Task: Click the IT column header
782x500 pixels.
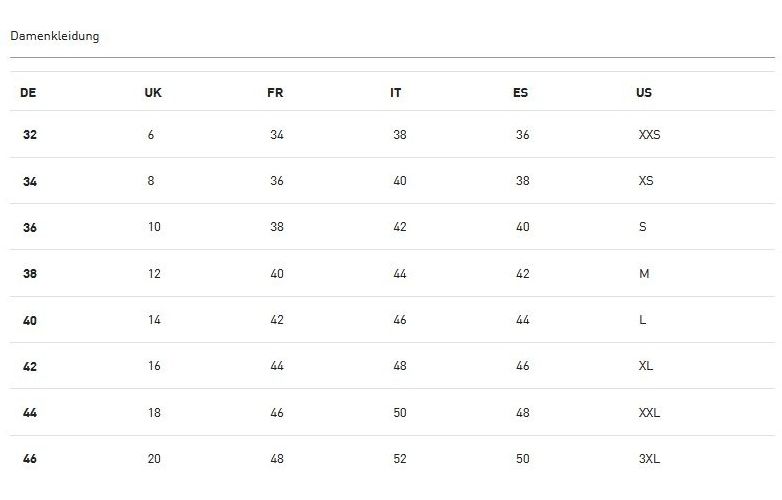Action: tap(396, 93)
